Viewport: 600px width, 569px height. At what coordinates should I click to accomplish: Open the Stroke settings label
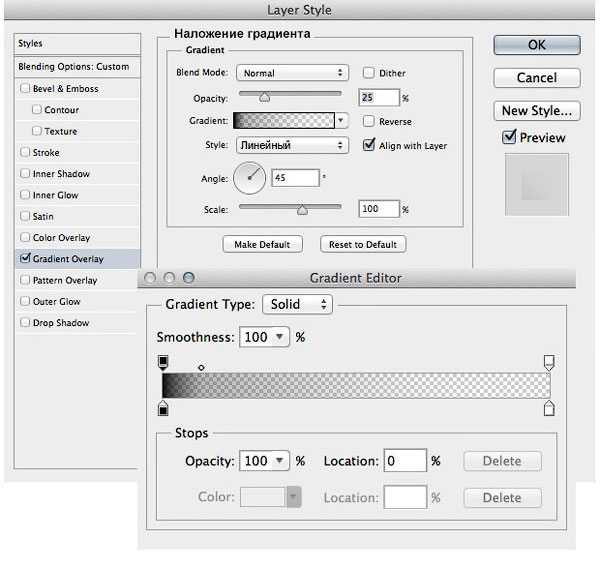pos(46,152)
